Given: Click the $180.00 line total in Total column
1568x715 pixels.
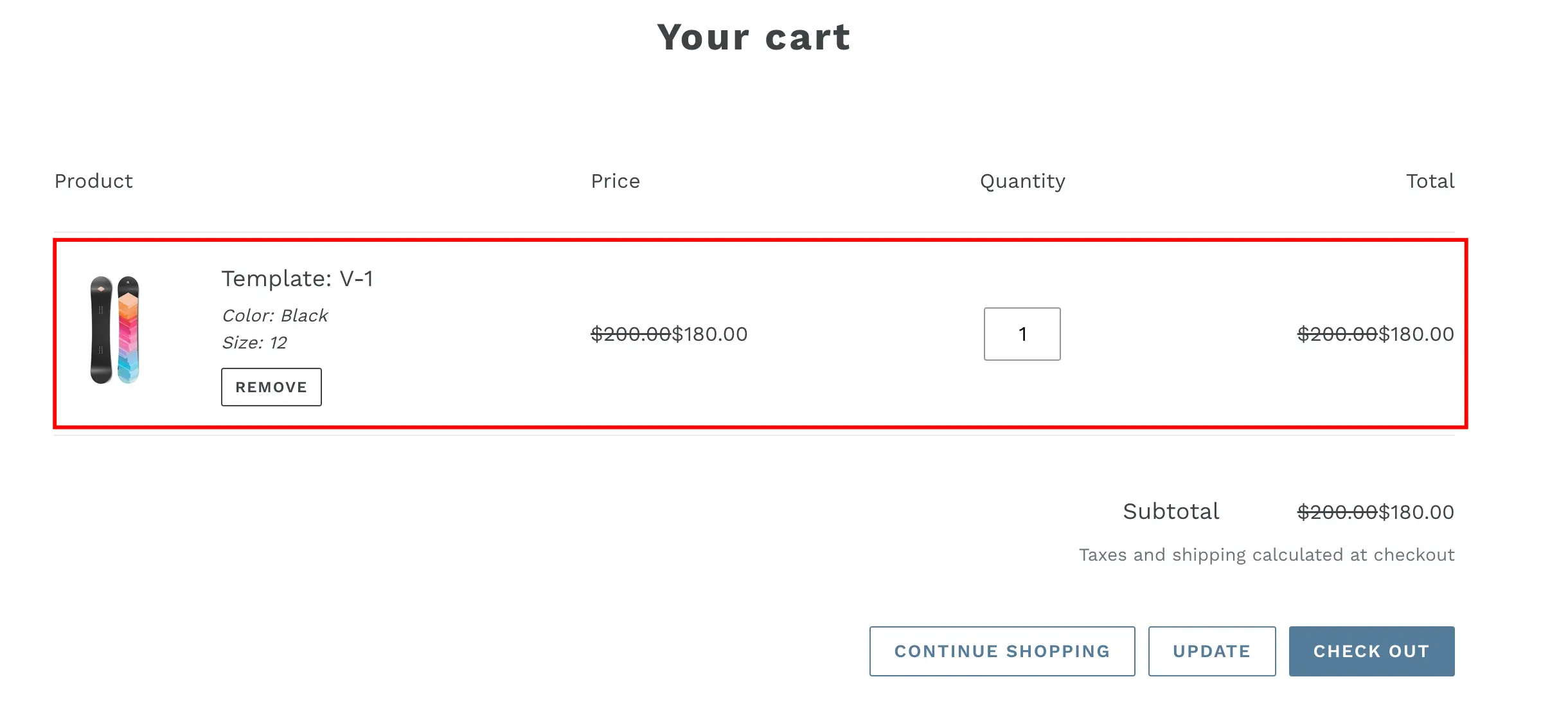Looking at the screenshot, I should (1416, 334).
